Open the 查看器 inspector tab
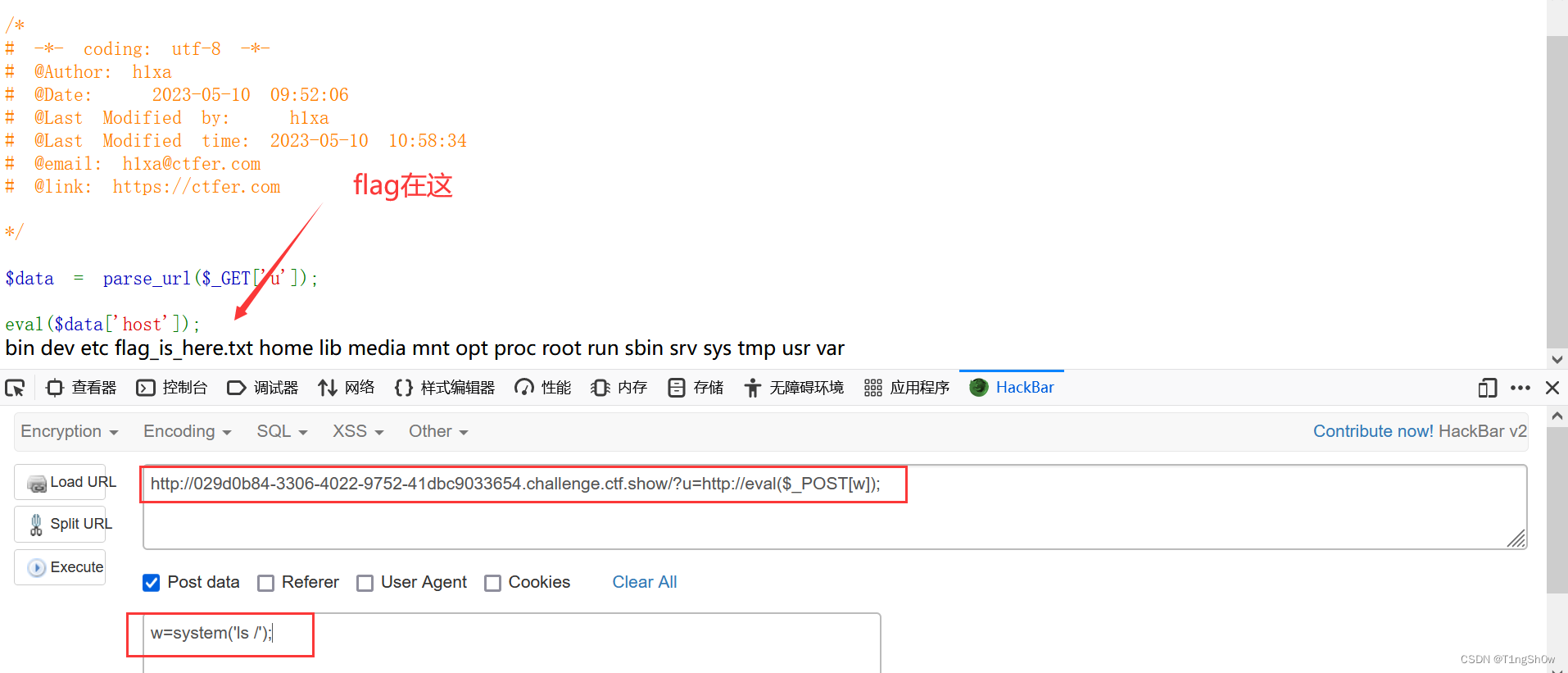Screen dimensions: 1568x673 (82, 388)
